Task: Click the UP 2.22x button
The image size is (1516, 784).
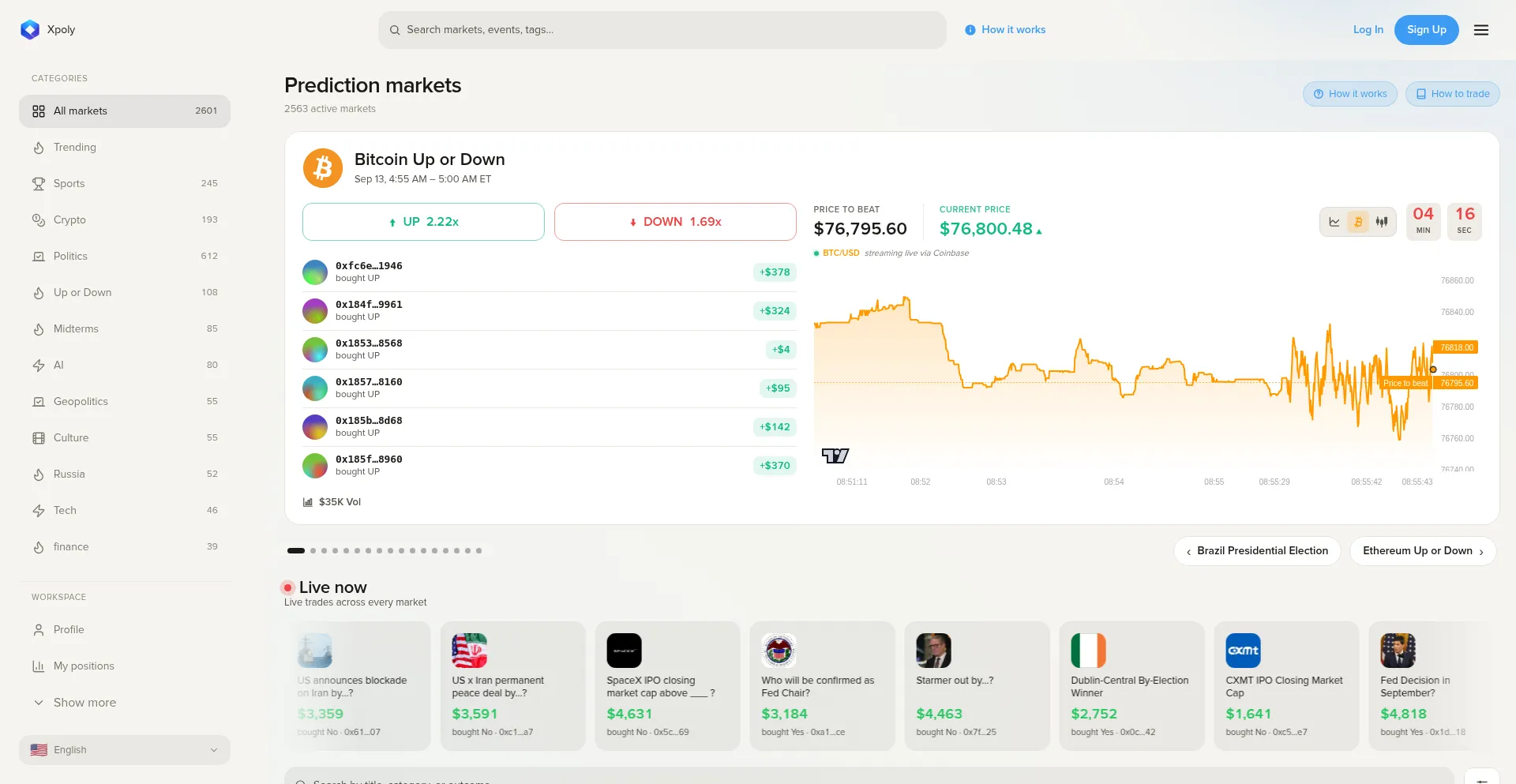Action: click(423, 222)
